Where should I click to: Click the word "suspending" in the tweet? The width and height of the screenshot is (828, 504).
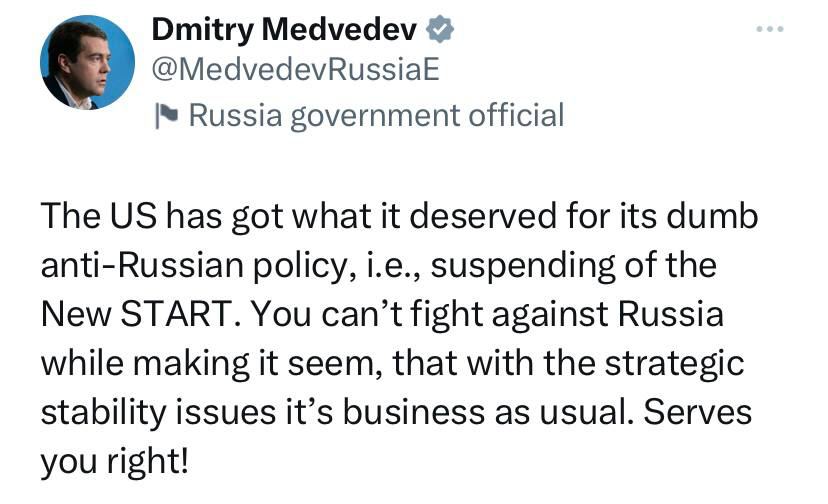click(x=523, y=266)
